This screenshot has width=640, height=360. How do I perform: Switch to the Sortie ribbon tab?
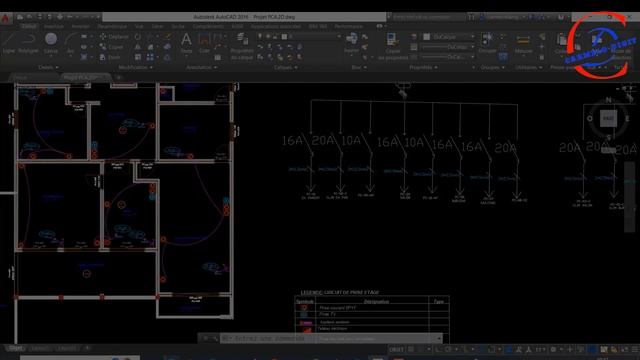coord(178,27)
